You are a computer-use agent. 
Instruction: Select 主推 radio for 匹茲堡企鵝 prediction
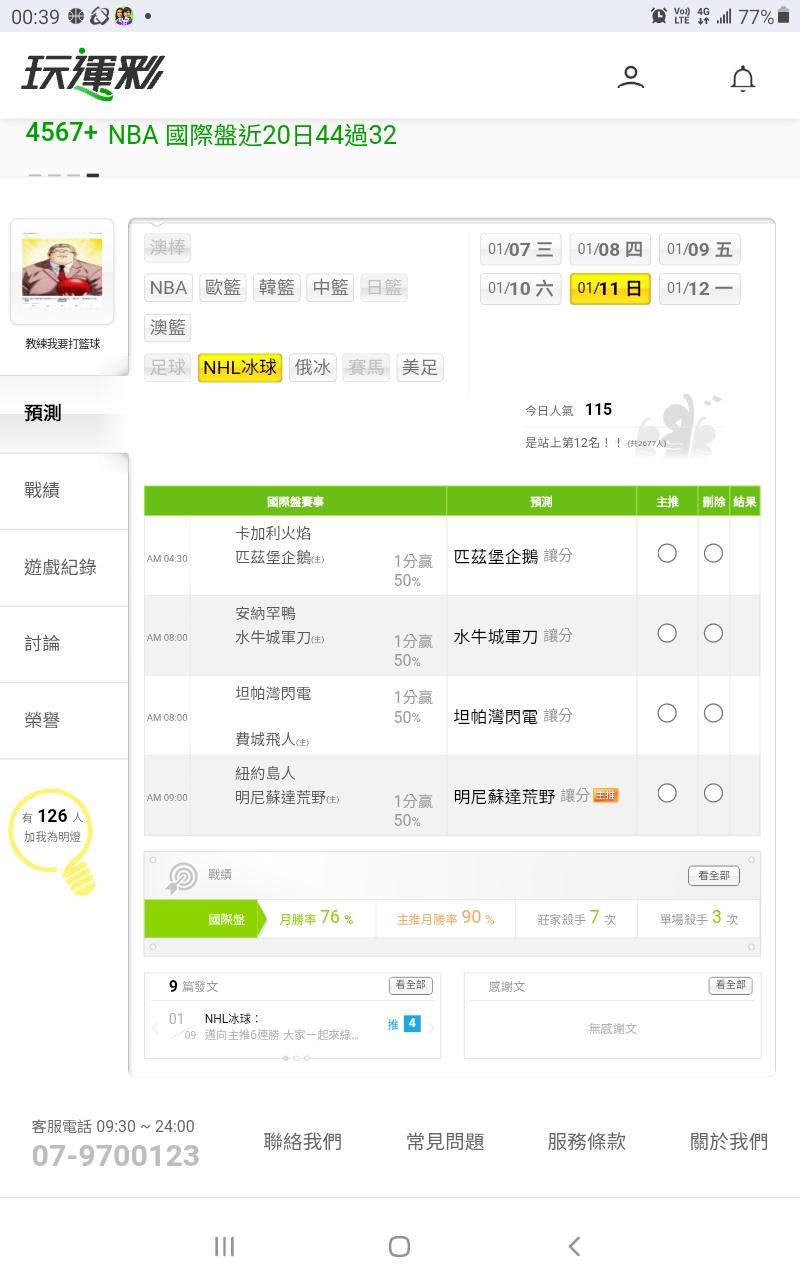667,553
